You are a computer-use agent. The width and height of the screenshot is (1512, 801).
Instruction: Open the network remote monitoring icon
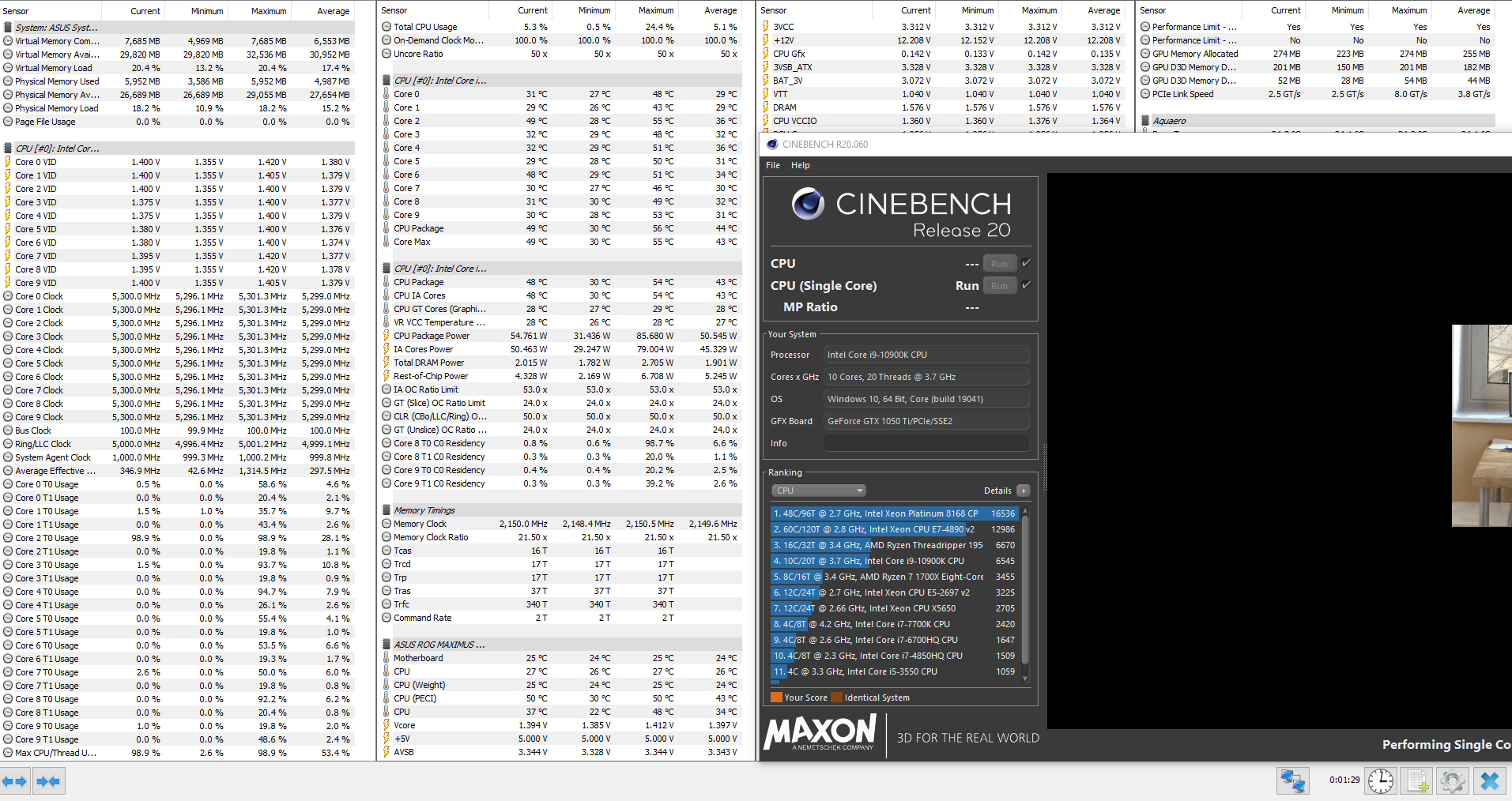tap(1292, 781)
